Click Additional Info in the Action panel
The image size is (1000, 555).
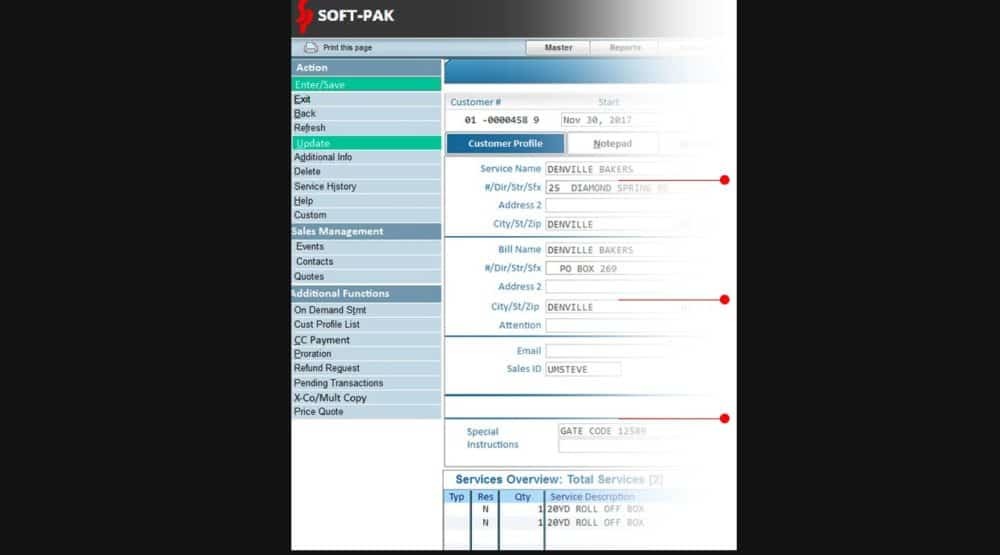click(323, 157)
